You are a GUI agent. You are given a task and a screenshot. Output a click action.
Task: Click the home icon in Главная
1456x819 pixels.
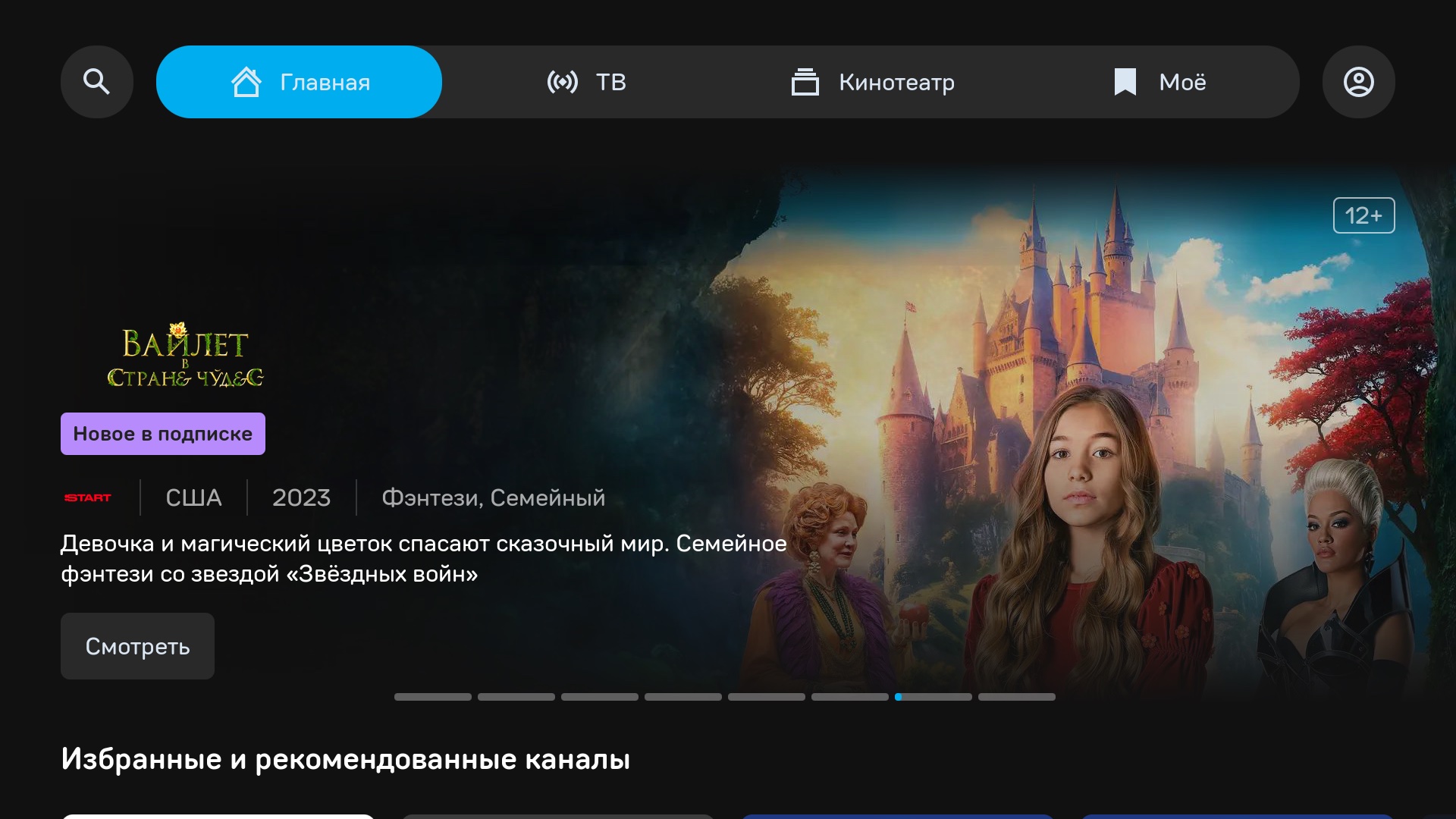(246, 82)
